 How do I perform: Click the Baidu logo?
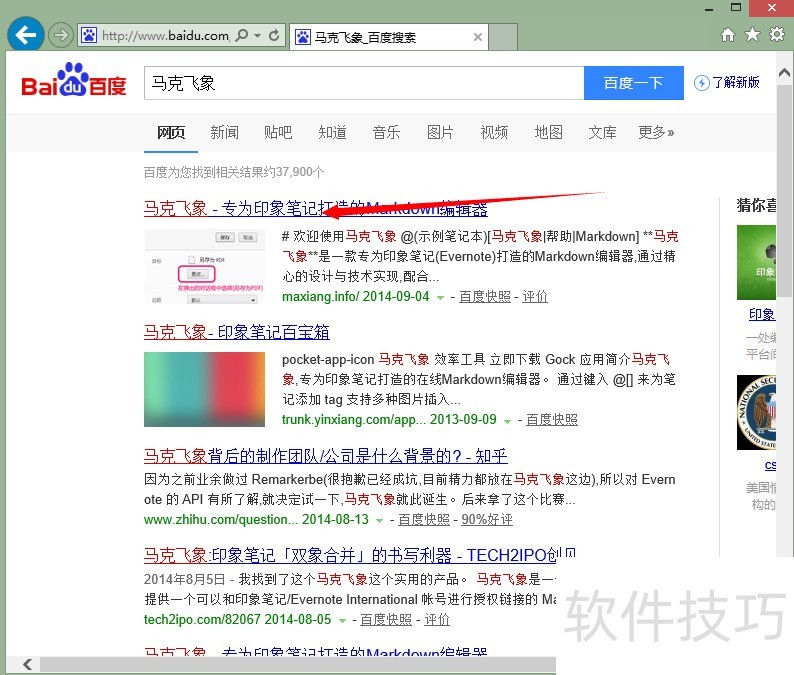click(x=74, y=80)
